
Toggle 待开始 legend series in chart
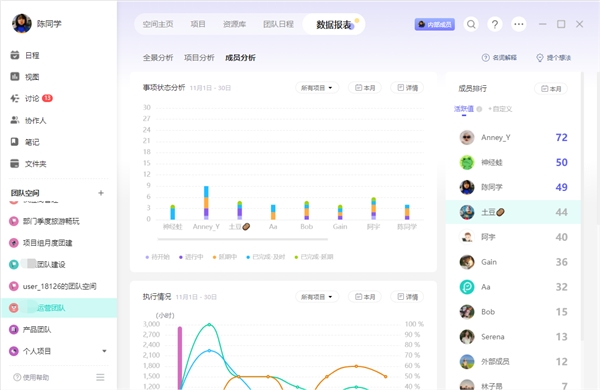pyautogui.click(x=158, y=257)
